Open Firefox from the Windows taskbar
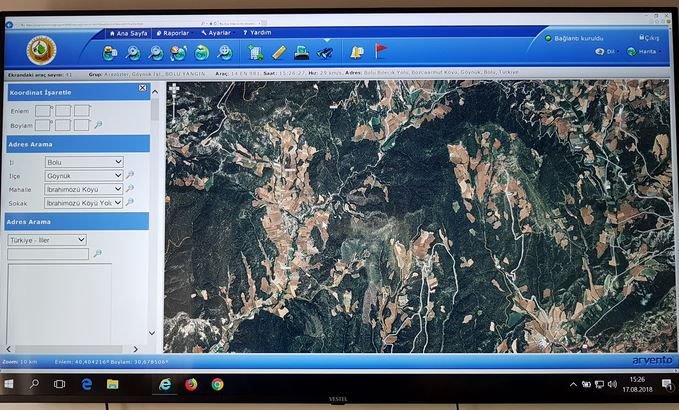The image size is (679, 410). pos(191,383)
